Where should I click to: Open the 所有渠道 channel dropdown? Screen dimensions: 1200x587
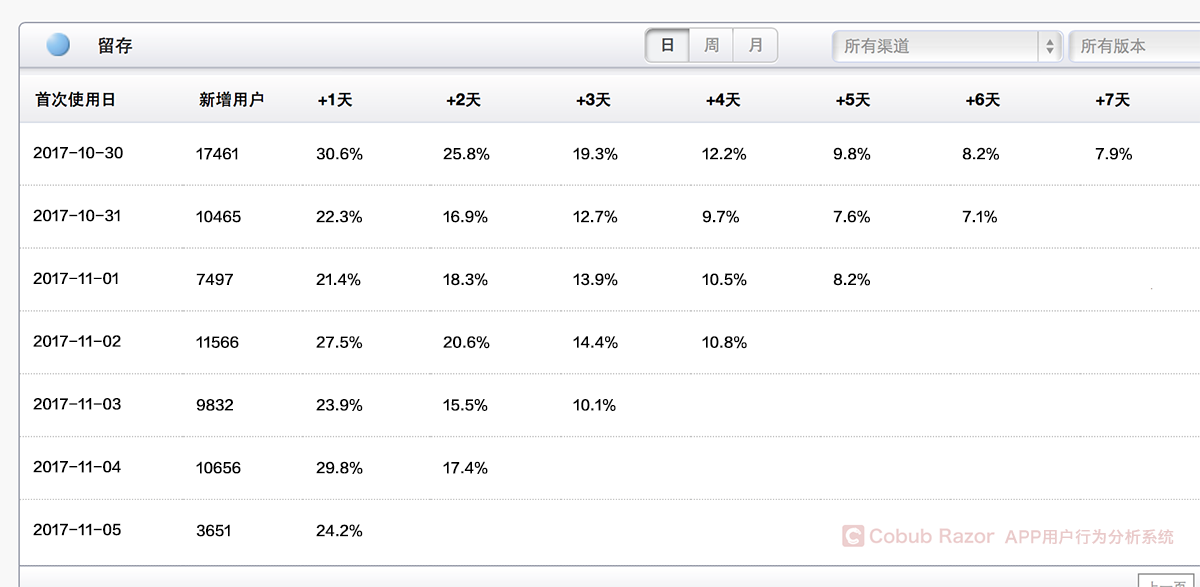tap(947, 46)
